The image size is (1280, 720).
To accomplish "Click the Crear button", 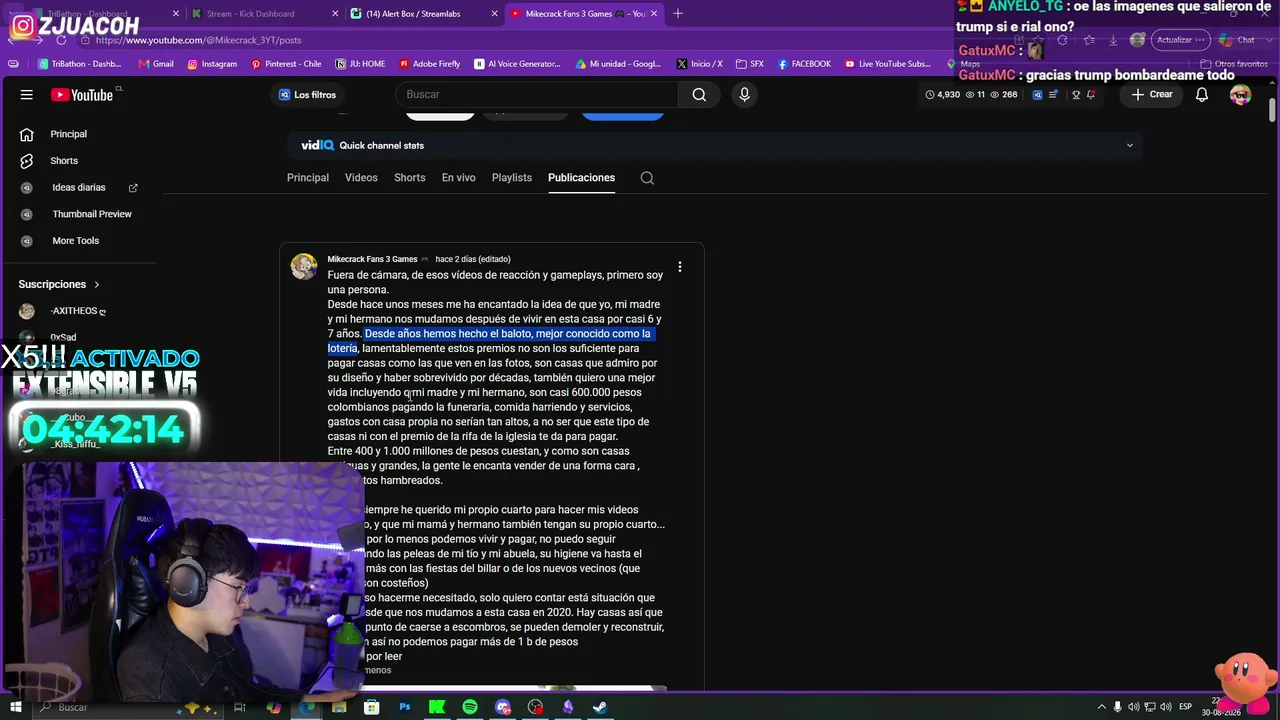I will [x=1152, y=95].
